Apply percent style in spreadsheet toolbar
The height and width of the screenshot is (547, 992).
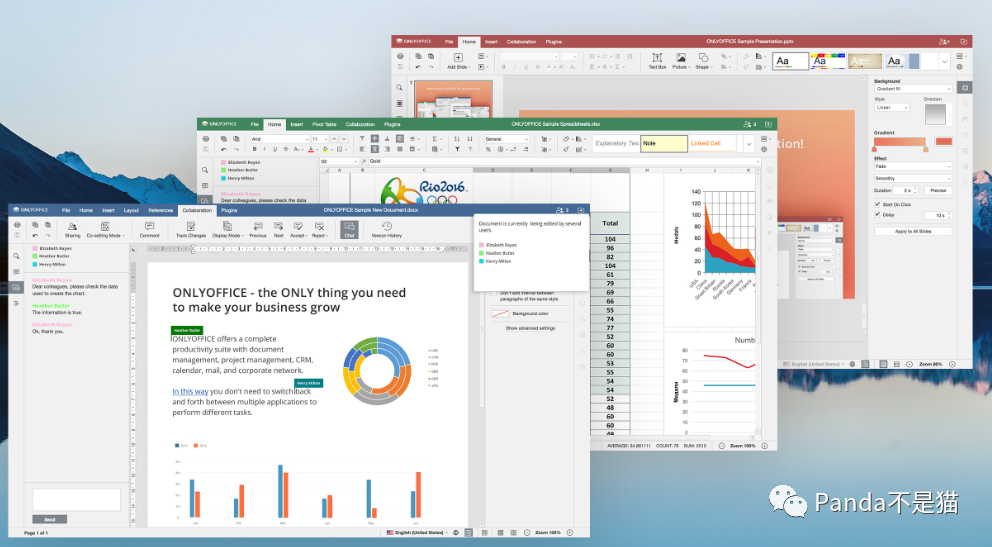tap(488, 149)
